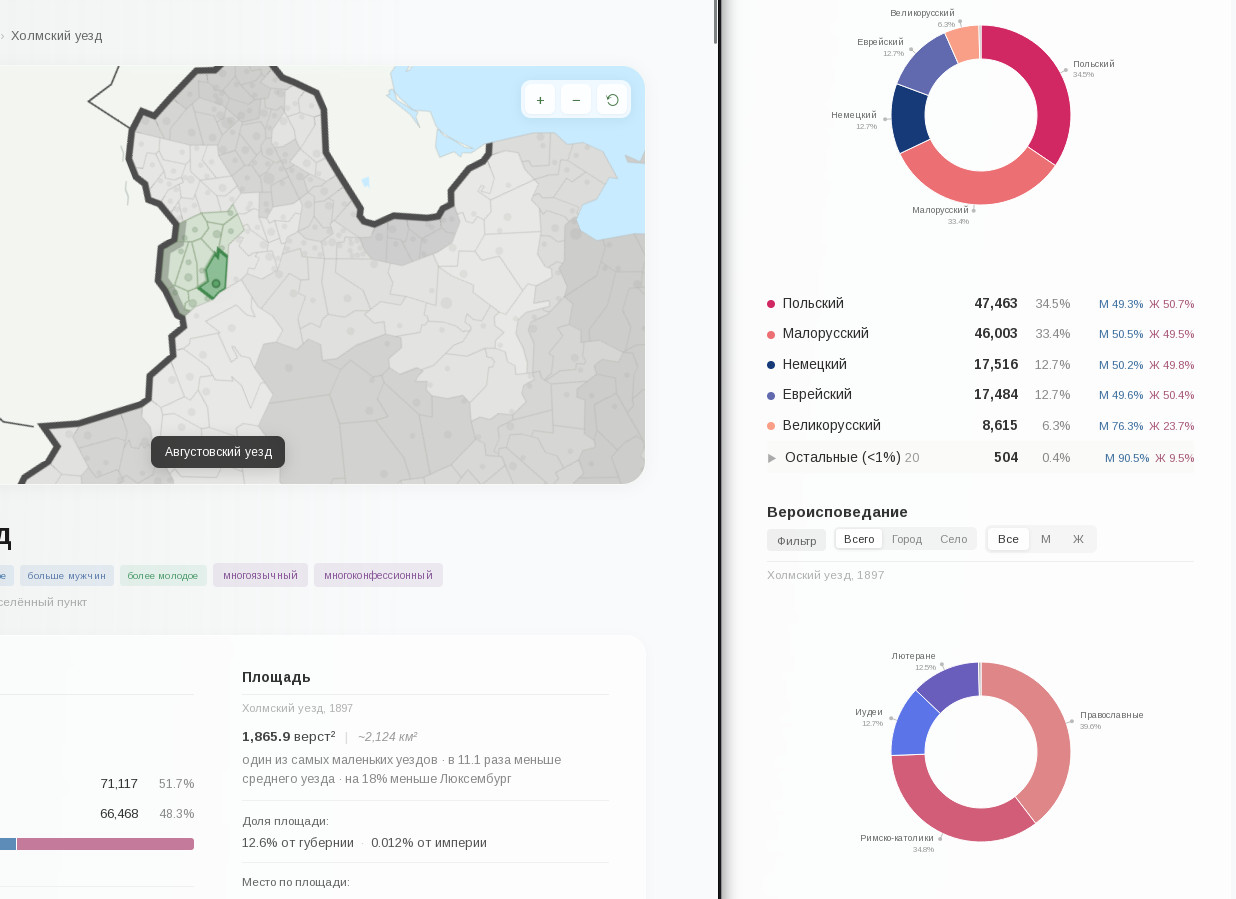Click the Августовский уезд map tooltip

click(218, 452)
